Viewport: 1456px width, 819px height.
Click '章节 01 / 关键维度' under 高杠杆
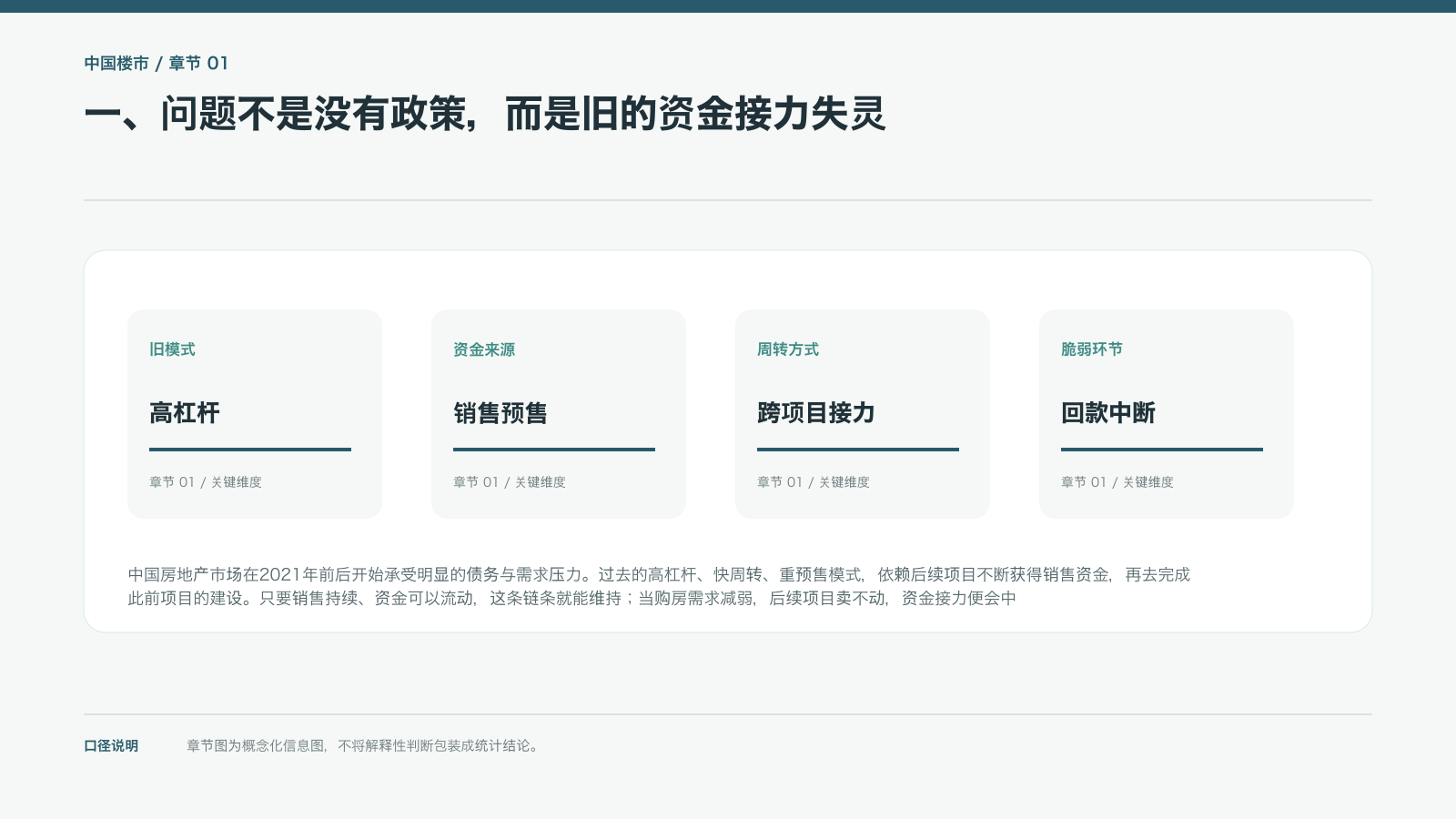pos(206,482)
